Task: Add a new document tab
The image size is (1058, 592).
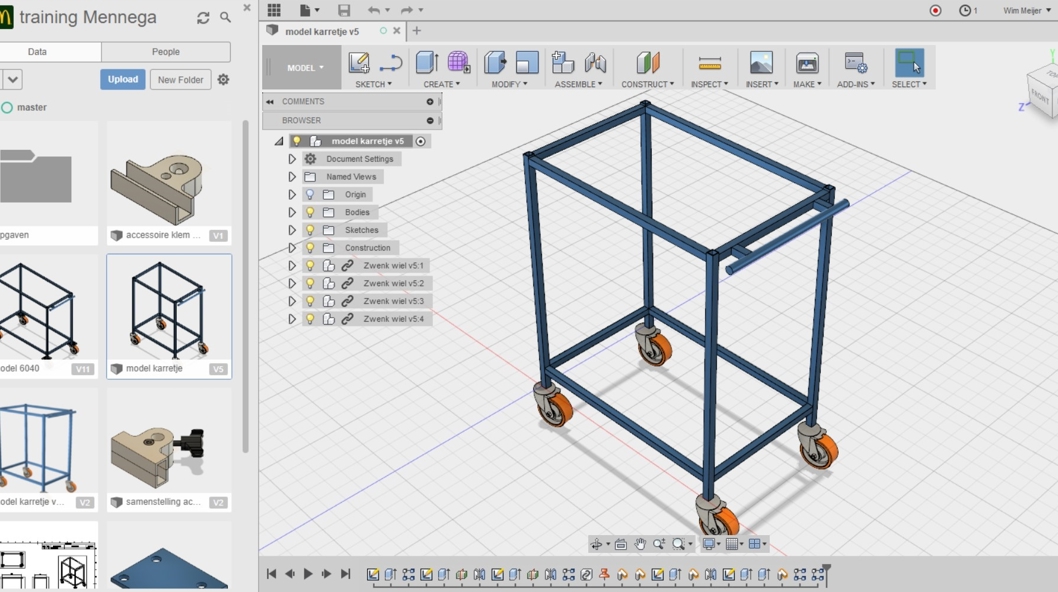Action: point(416,30)
